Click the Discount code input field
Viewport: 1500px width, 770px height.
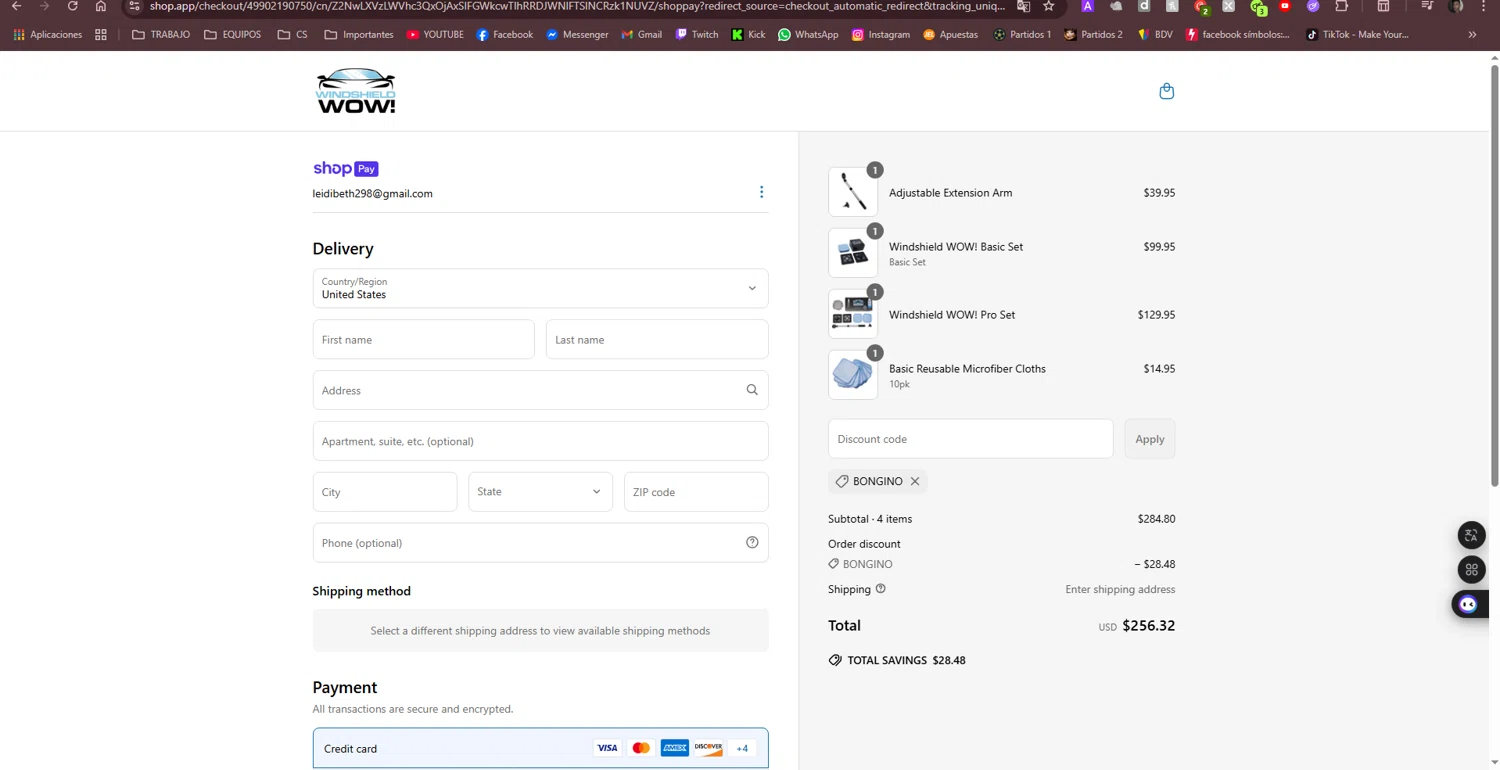tap(970, 439)
